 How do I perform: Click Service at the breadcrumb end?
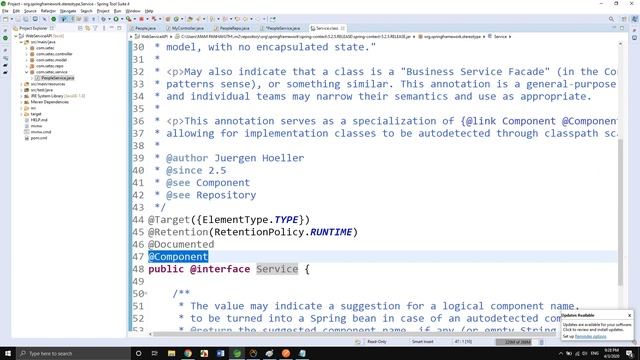point(500,37)
